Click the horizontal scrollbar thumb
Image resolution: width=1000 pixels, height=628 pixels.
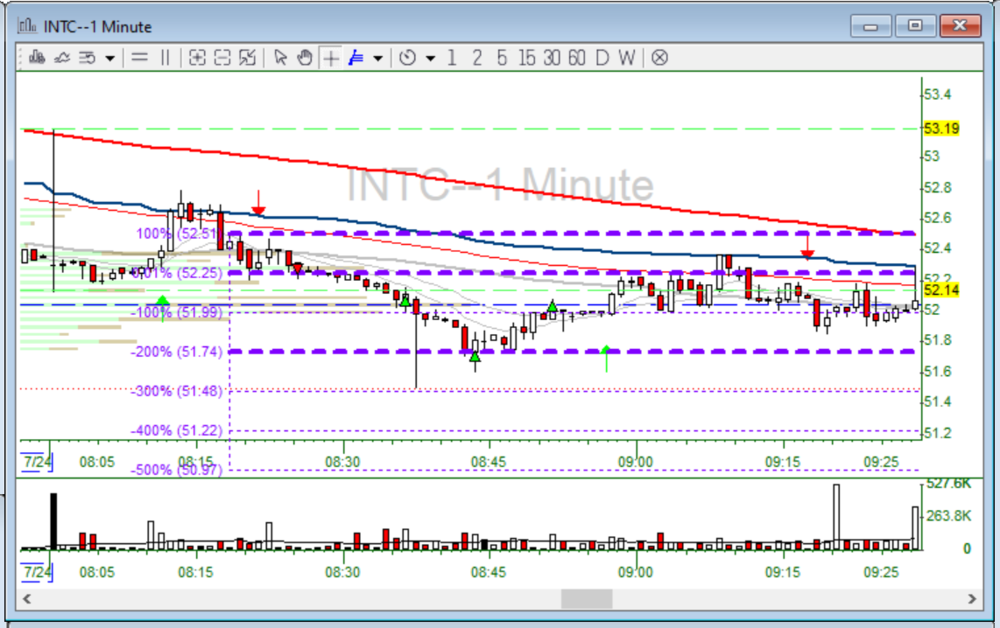(x=586, y=599)
